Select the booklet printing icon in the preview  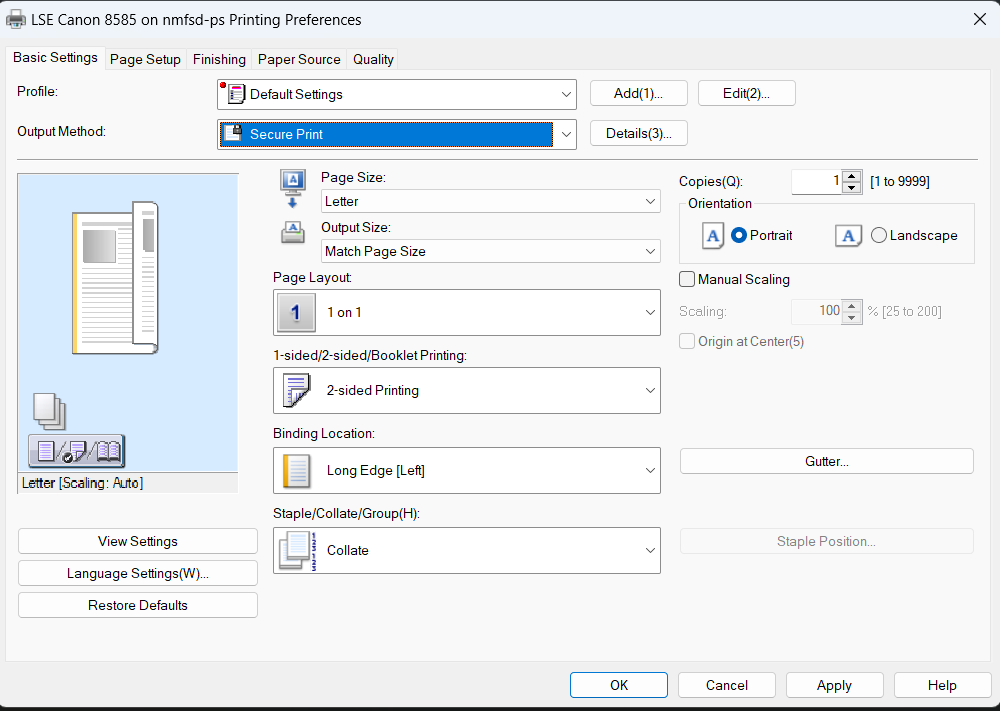[x=108, y=451]
